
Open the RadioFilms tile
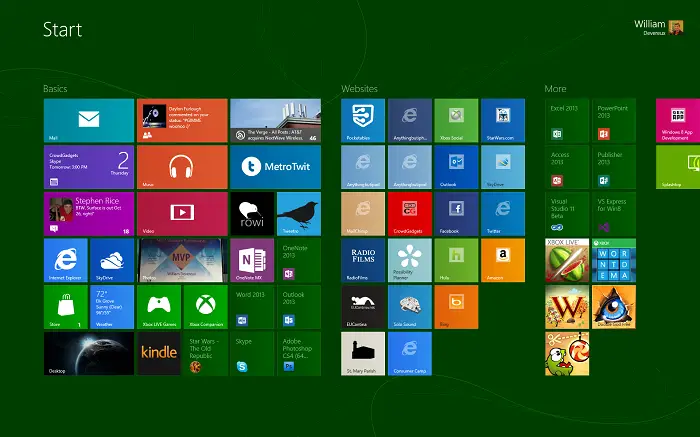(x=363, y=260)
